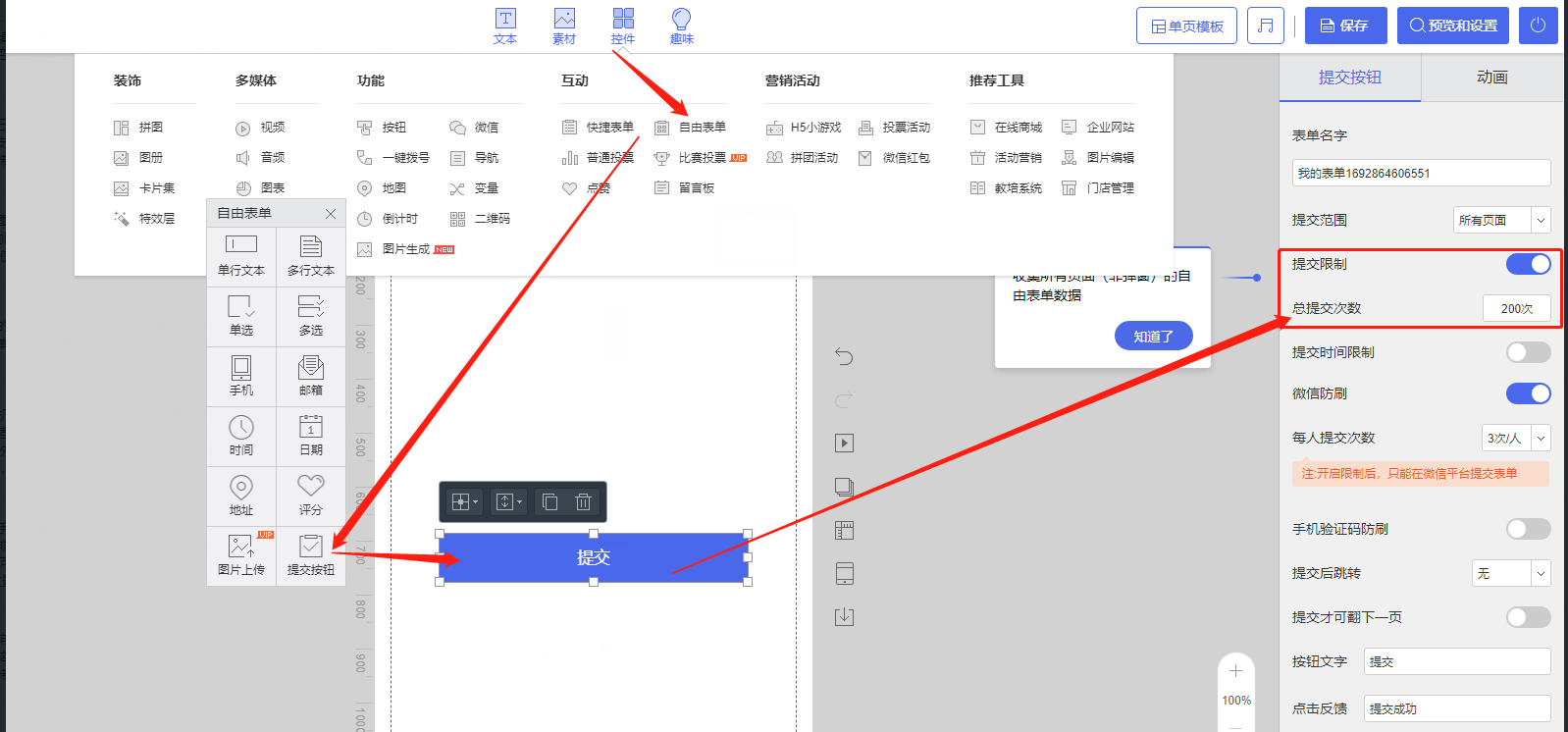Viewport: 1568px width, 732px height.
Task: Click the 点击反馈 input field
Action: pyautogui.click(x=1457, y=708)
